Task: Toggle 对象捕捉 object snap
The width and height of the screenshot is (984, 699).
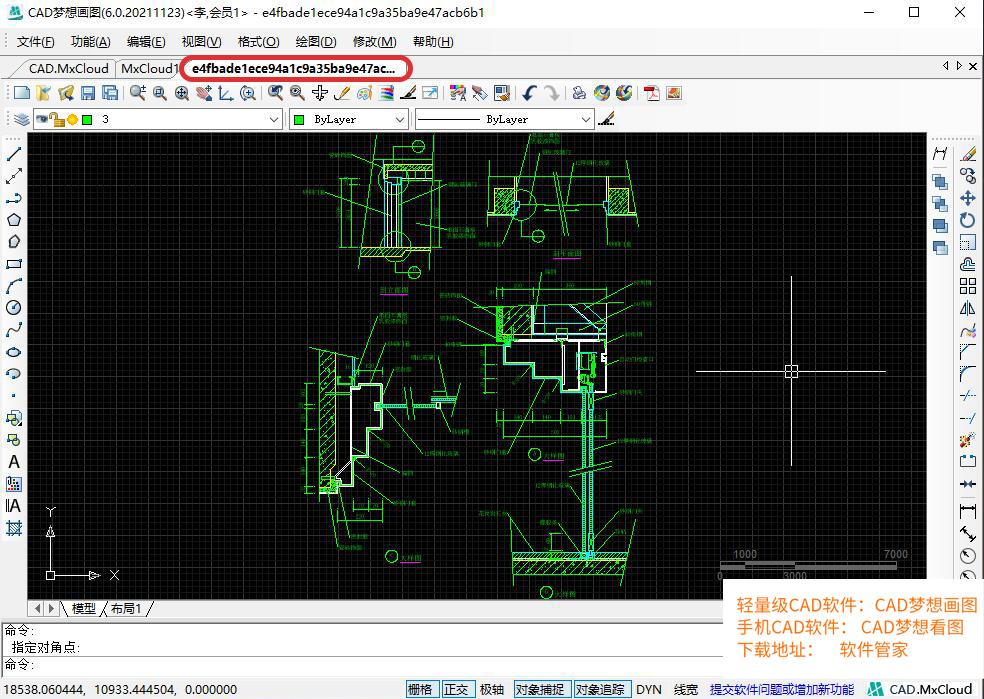Action: (540, 689)
